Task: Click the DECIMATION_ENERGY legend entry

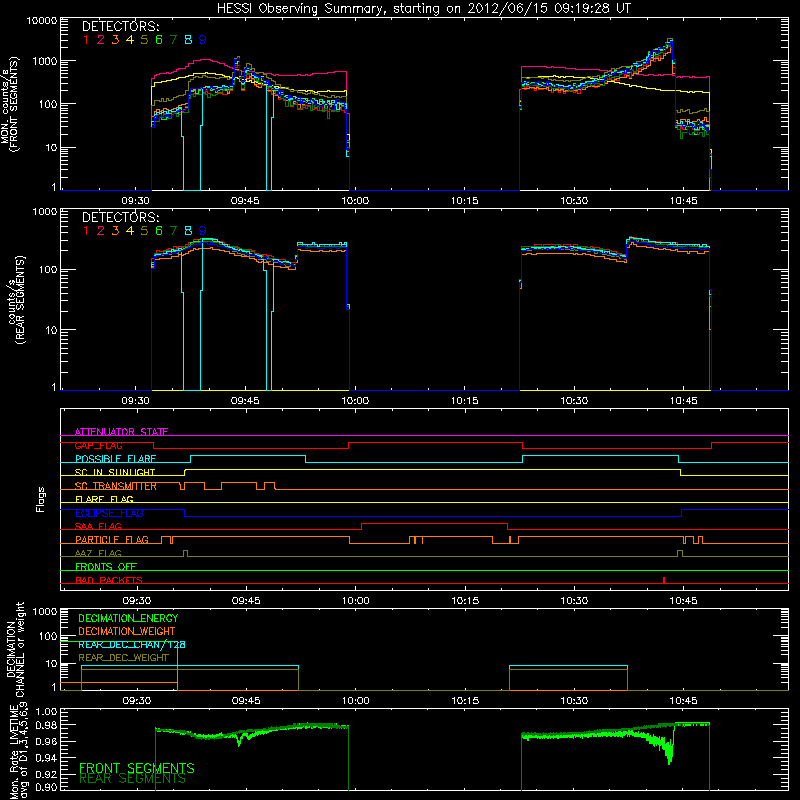Action: [x=128, y=618]
